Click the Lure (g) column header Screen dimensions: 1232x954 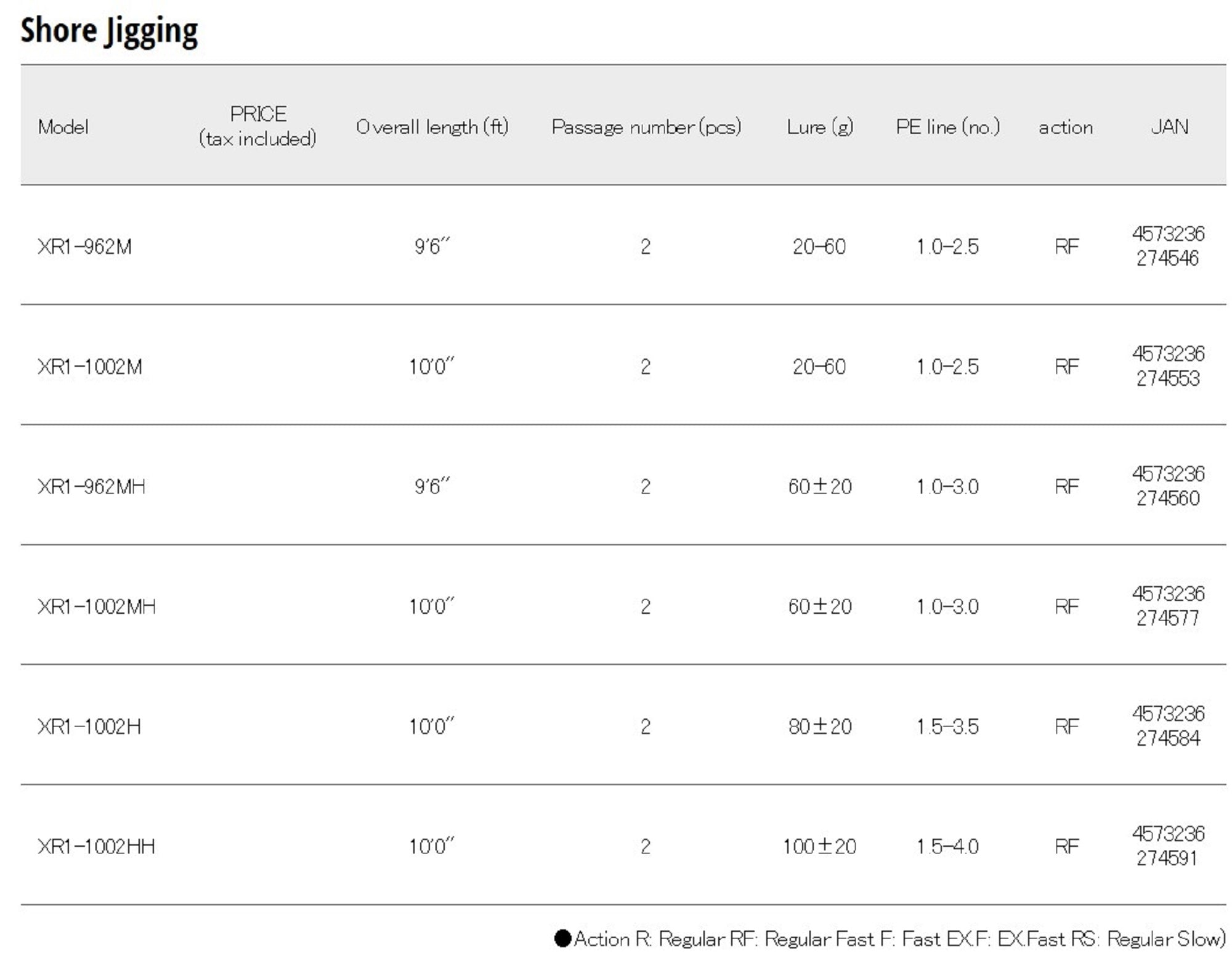819,127
